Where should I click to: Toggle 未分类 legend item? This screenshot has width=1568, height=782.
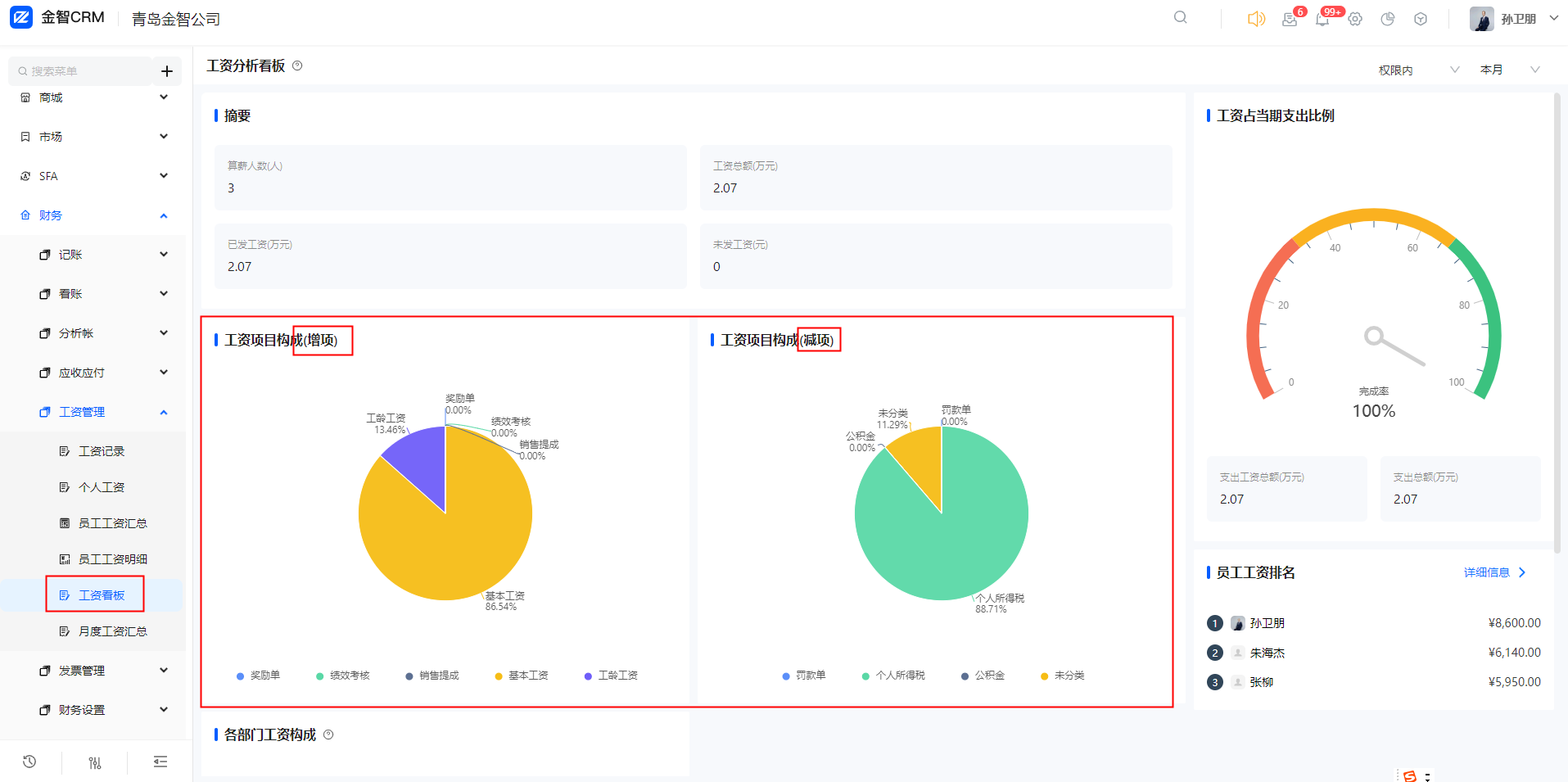coord(1062,676)
